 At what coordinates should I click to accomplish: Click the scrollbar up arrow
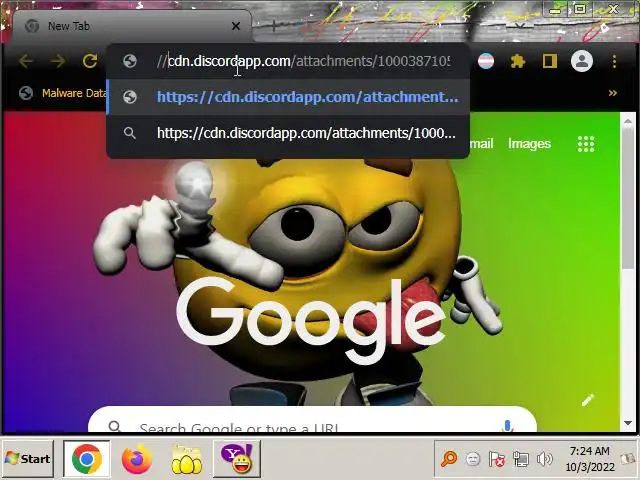pyautogui.click(x=628, y=122)
